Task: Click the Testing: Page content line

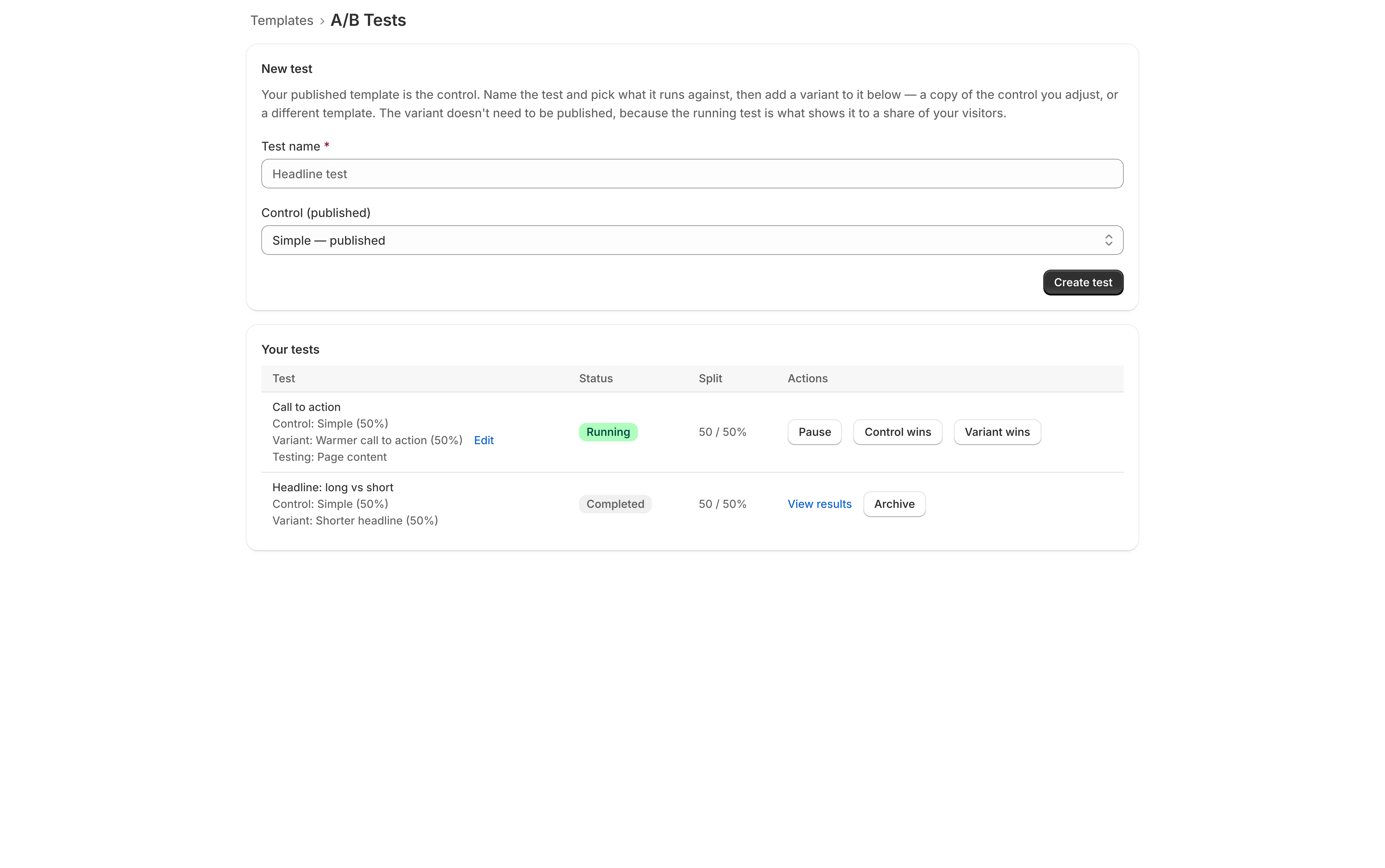Action: coord(329,457)
